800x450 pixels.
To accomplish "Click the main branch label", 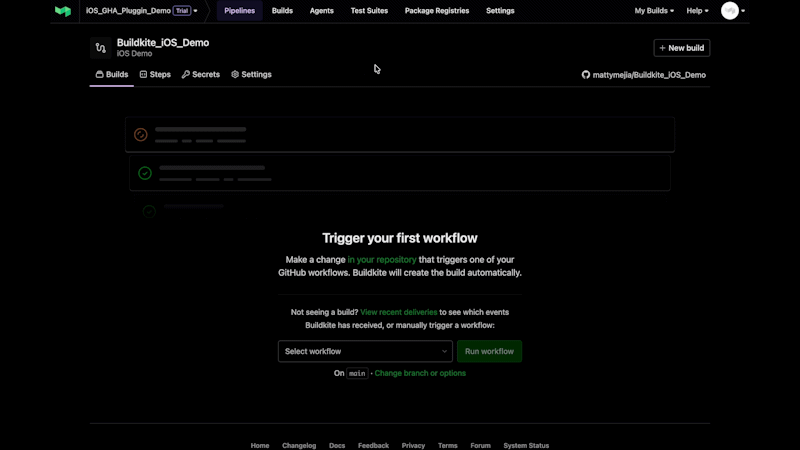I will [357, 373].
